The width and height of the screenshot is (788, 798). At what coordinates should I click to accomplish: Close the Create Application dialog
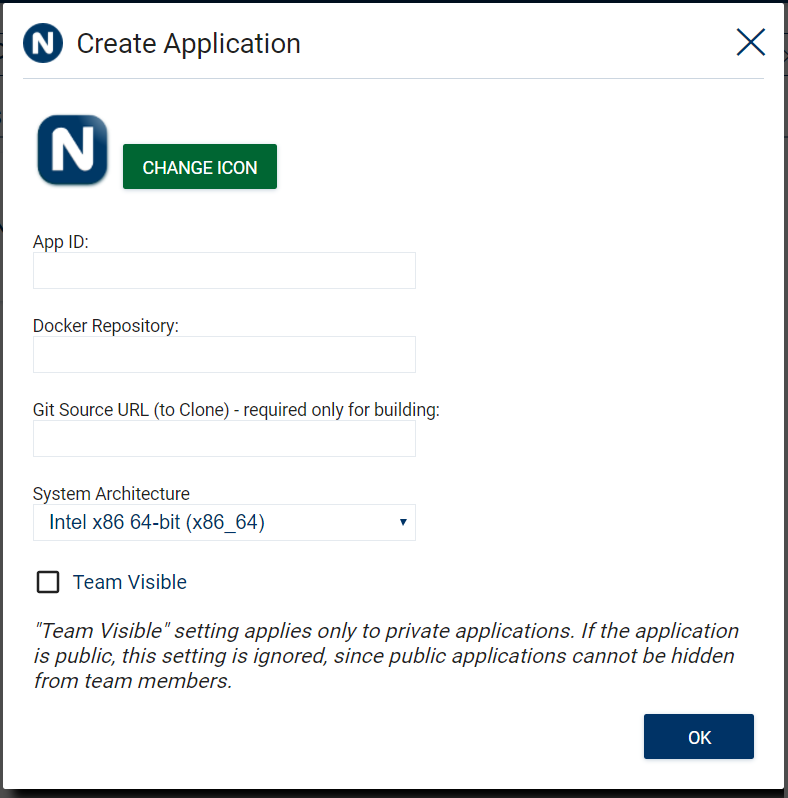point(750,42)
